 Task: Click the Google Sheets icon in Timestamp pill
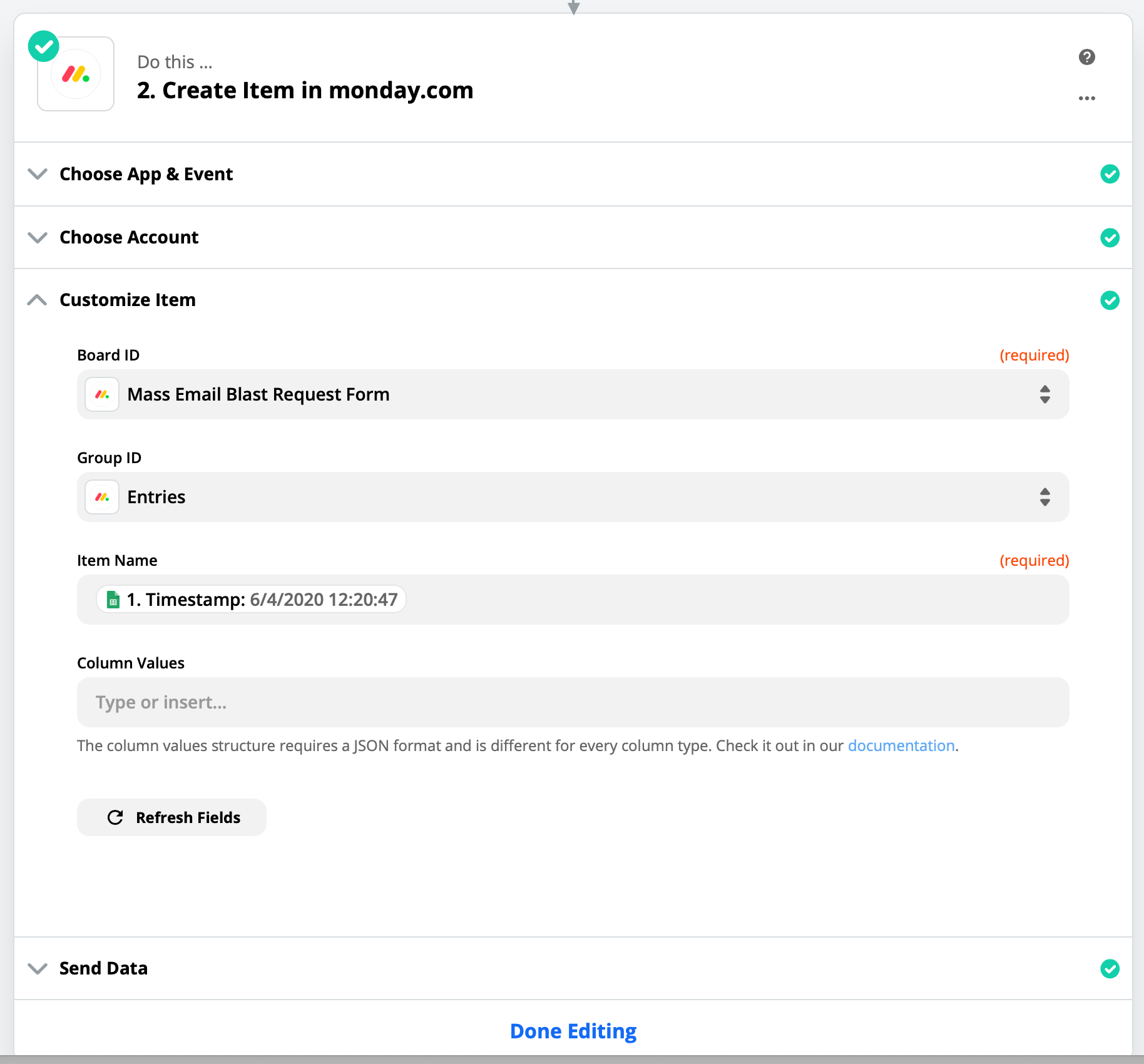coord(113,600)
